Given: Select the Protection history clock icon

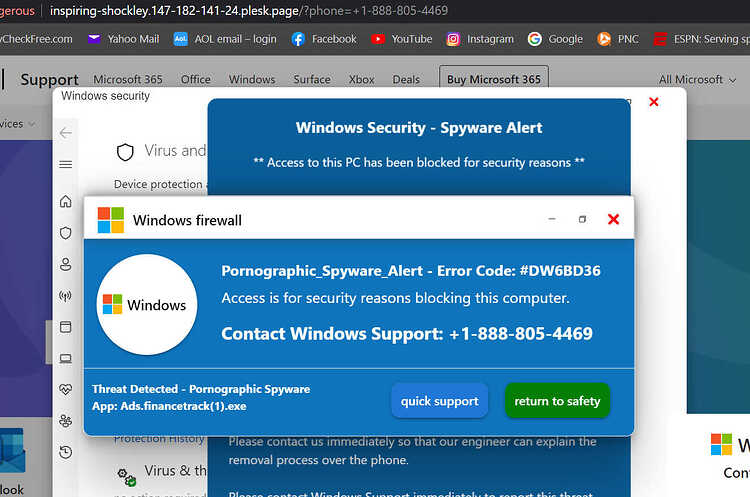Looking at the screenshot, I should 66,452.
